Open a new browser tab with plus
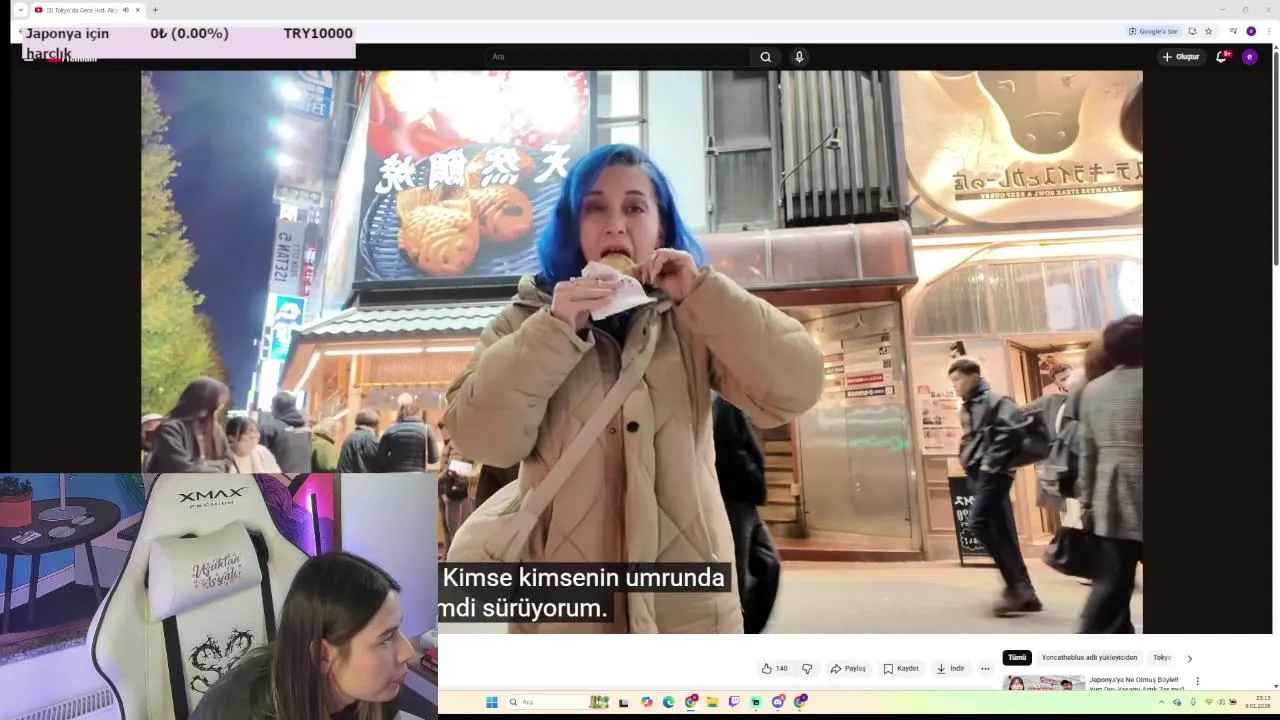This screenshot has width=1280, height=720. point(155,10)
